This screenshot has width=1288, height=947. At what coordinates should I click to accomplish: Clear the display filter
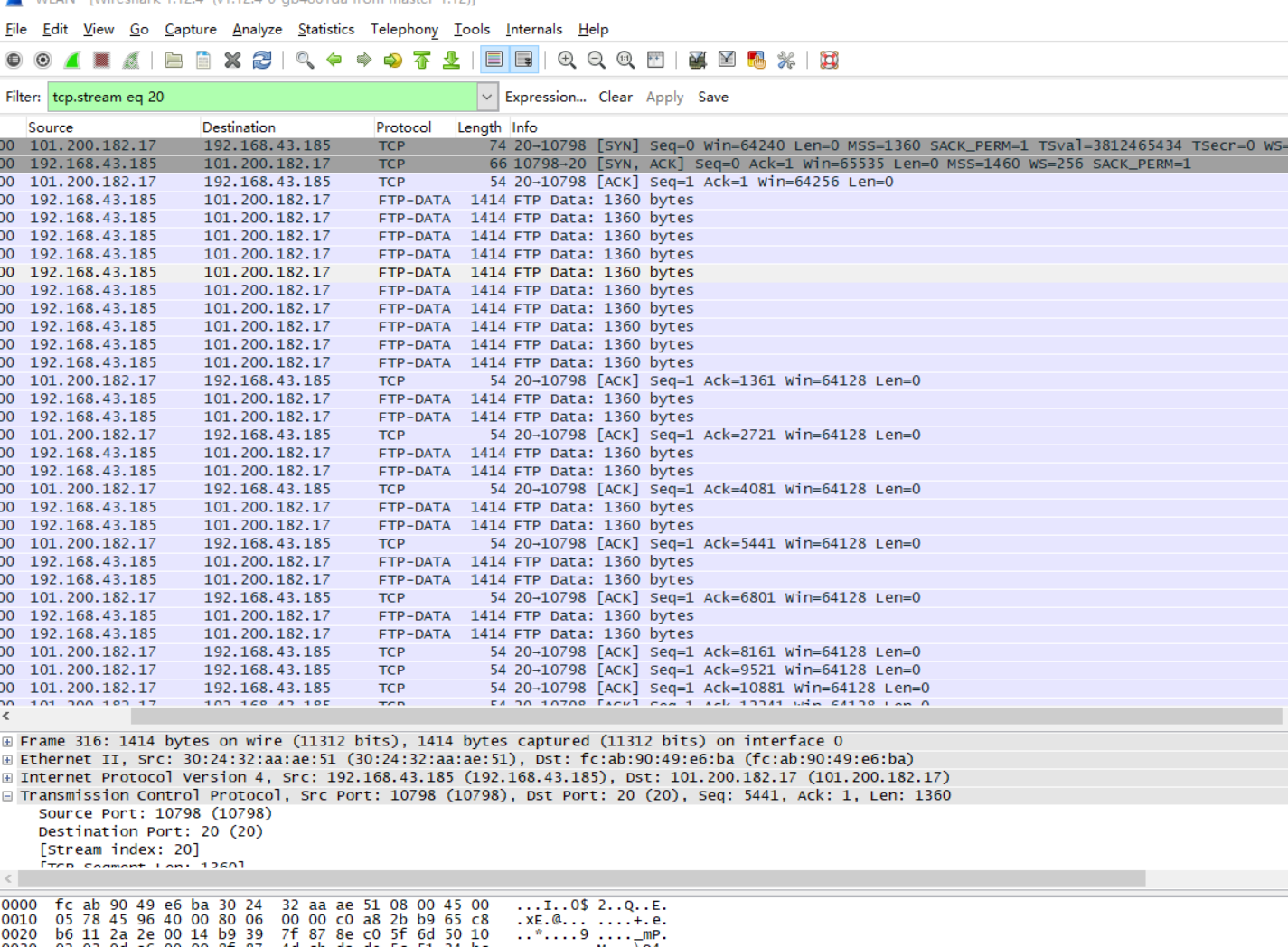click(x=616, y=97)
